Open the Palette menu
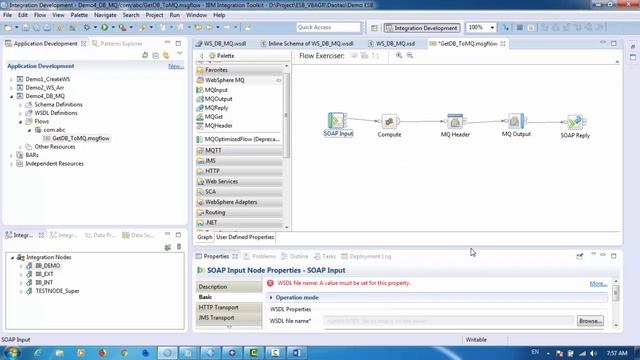Image resolution: width=640 pixels, height=360 pixels. pyautogui.click(x=79, y=15)
